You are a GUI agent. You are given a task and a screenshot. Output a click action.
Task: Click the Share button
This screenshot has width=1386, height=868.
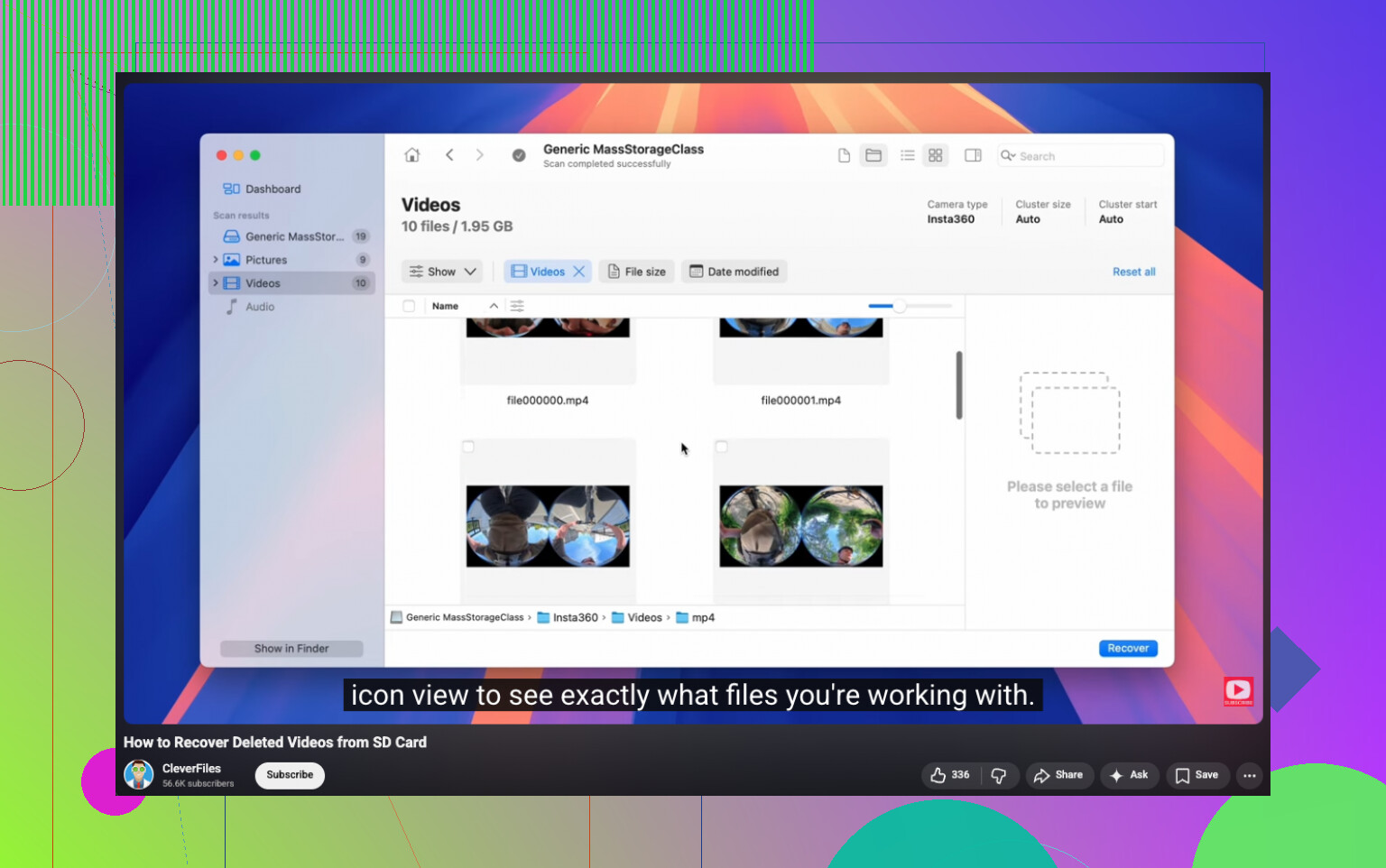click(1059, 775)
